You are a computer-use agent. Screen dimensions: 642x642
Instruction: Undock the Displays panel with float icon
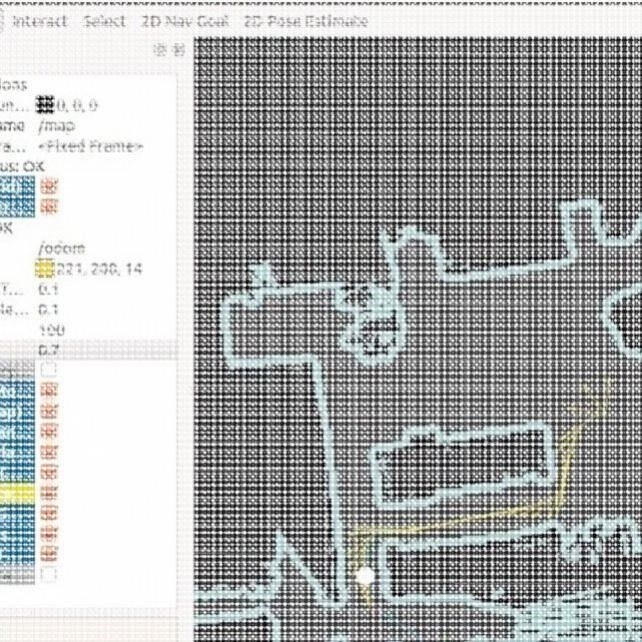click(160, 50)
